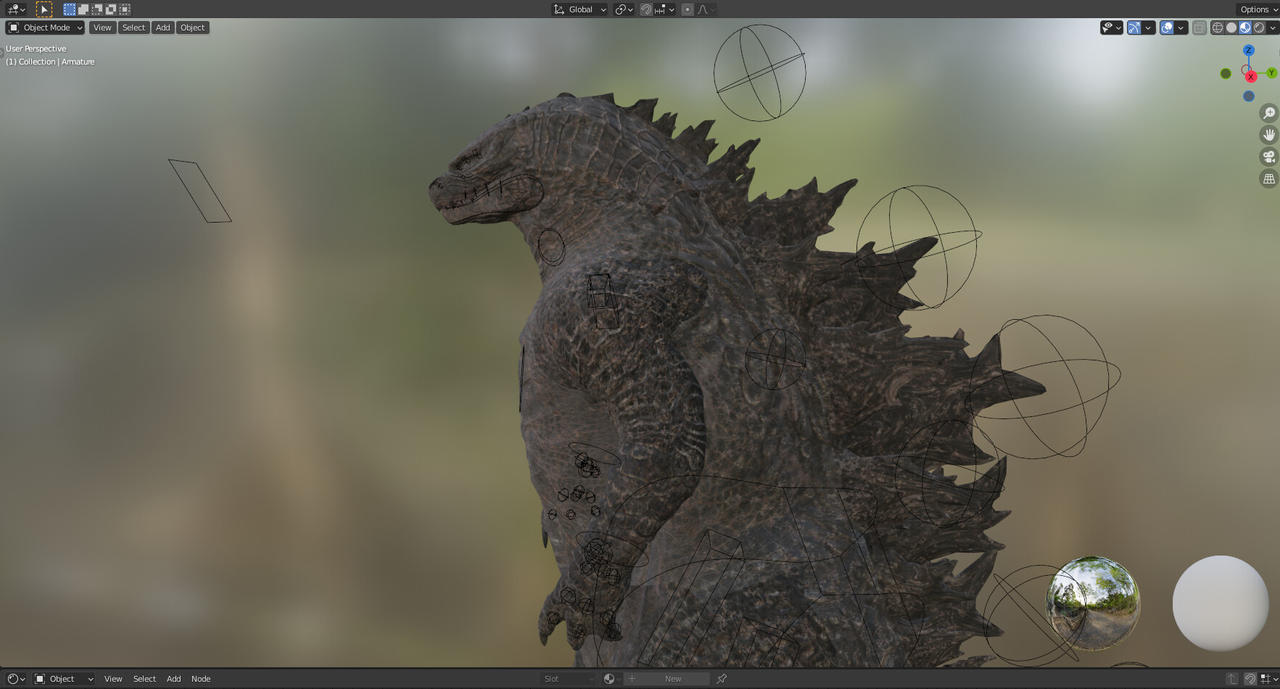This screenshot has width=1280, height=689.
Task: Open object type visibility popover
Action: [1112, 27]
